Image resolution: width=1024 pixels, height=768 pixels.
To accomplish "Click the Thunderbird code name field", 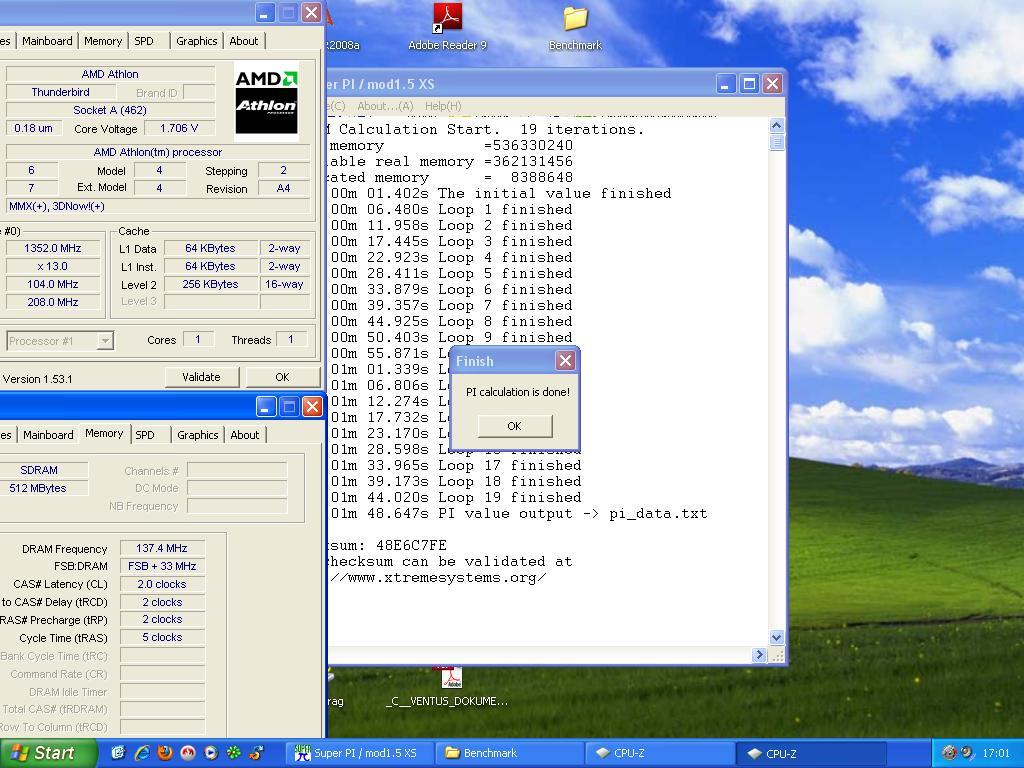I will 61,92.
